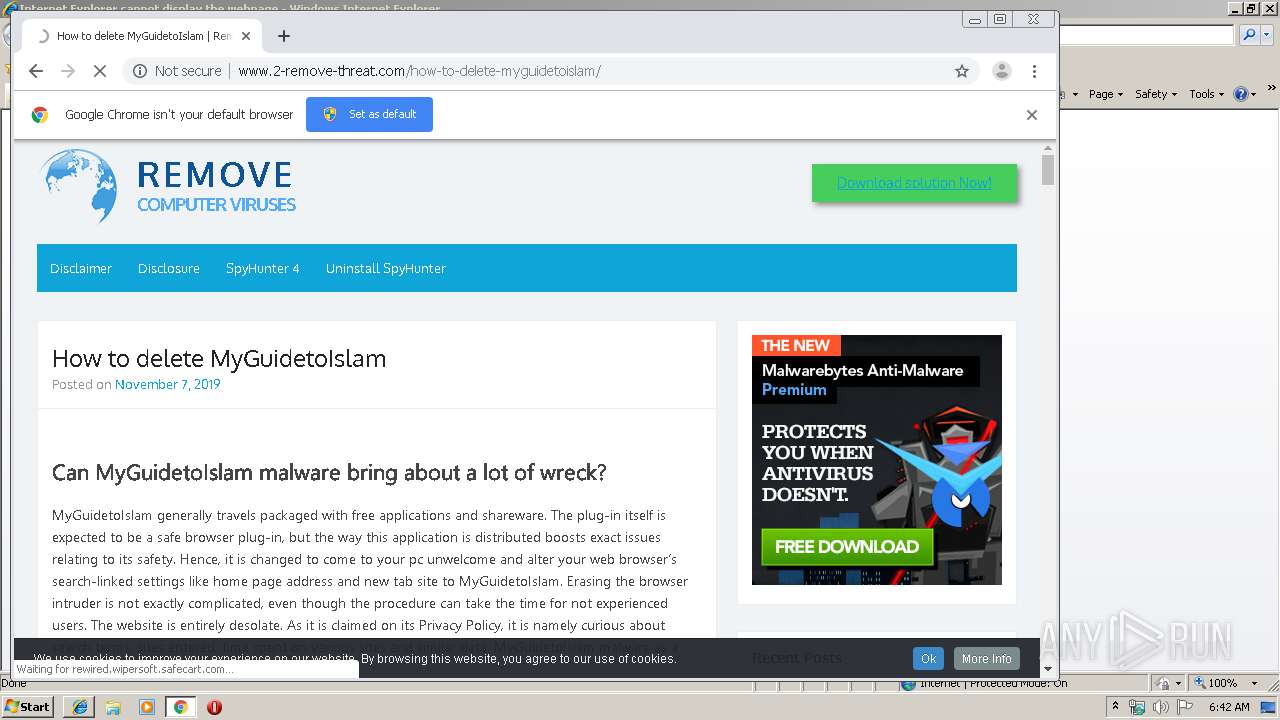1280x720 pixels.
Task: Show hidden system tray icons
Action: click(x=1115, y=707)
